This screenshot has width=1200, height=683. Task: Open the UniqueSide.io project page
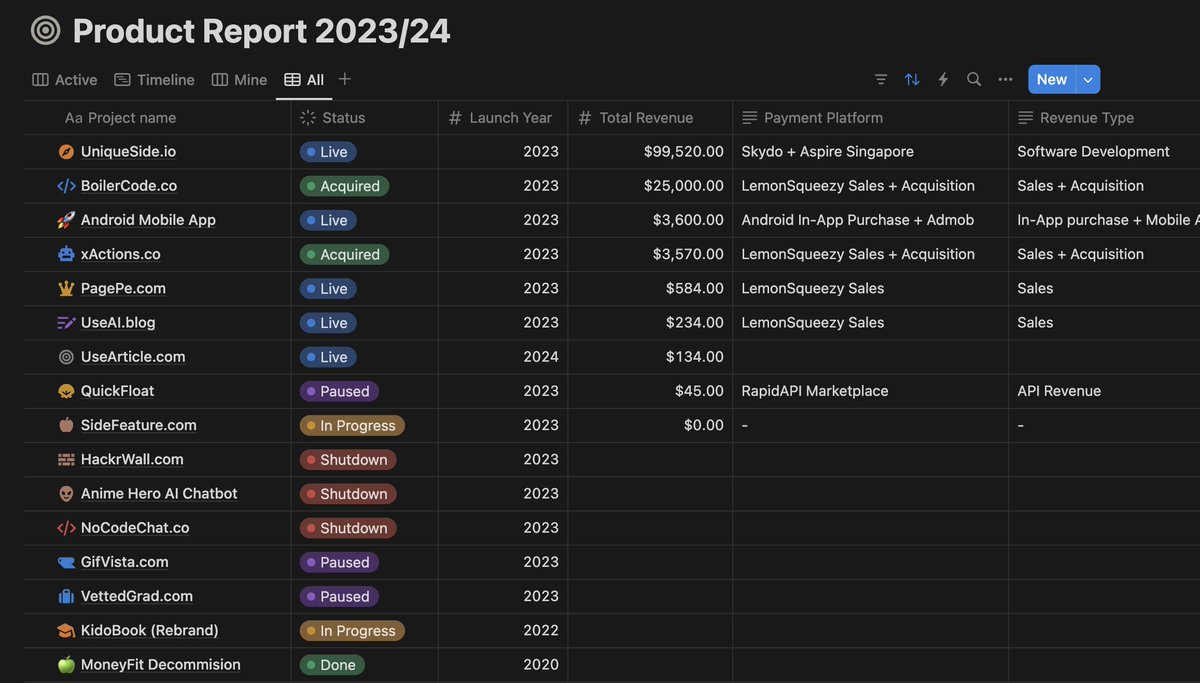(128, 152)
